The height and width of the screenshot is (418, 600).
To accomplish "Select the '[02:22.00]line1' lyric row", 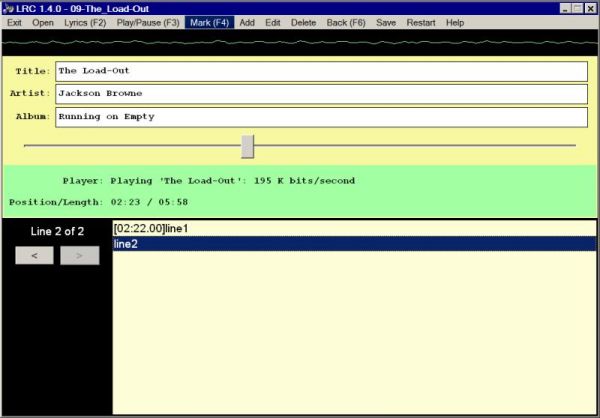I will pos(354,229).
